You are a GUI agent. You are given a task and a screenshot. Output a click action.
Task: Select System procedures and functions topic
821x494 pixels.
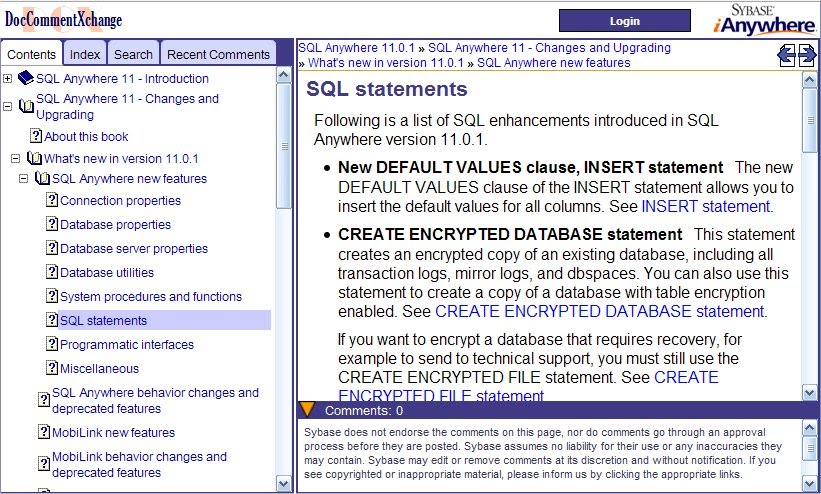pyautogui.click(x=151, y=297)
